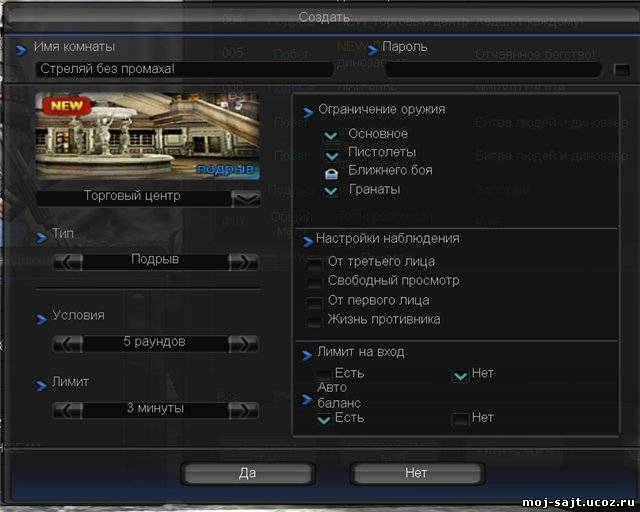Select Есть under Лимит на вход
Viewport: 640px width, 512px height.
point(324,374)
